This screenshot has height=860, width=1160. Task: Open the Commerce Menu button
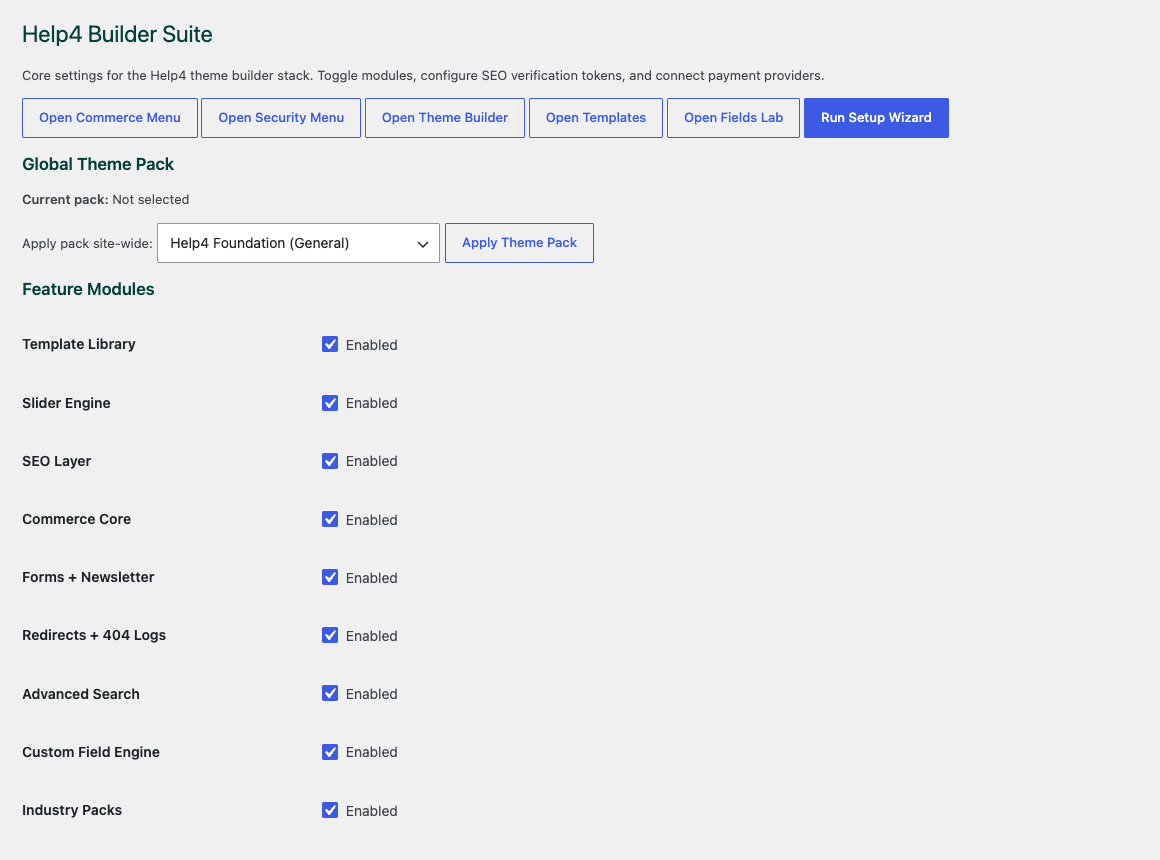click(x=109, y=118)
